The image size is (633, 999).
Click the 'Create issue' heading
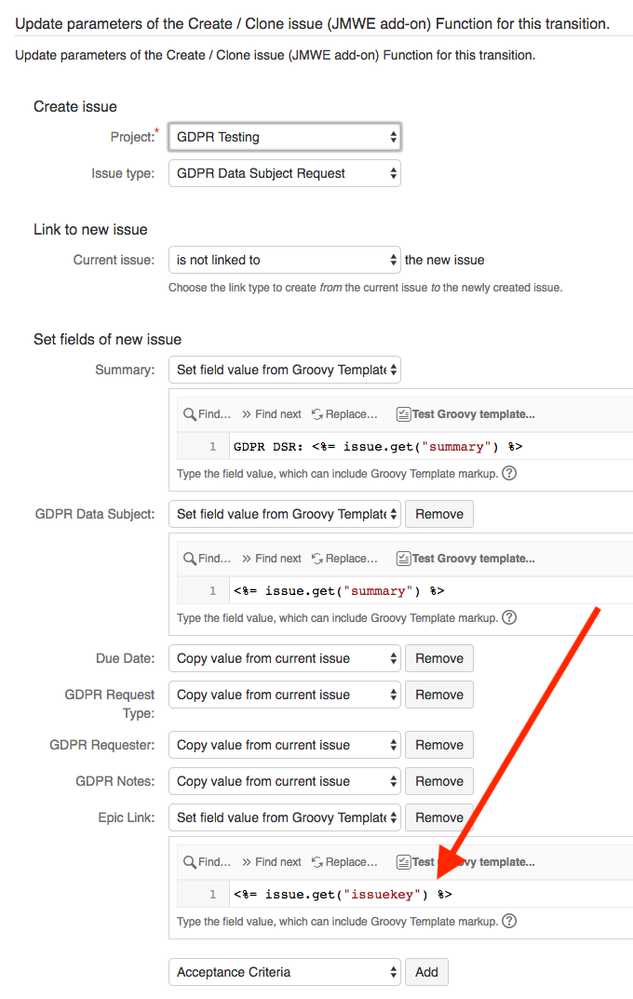click(75, 106)
